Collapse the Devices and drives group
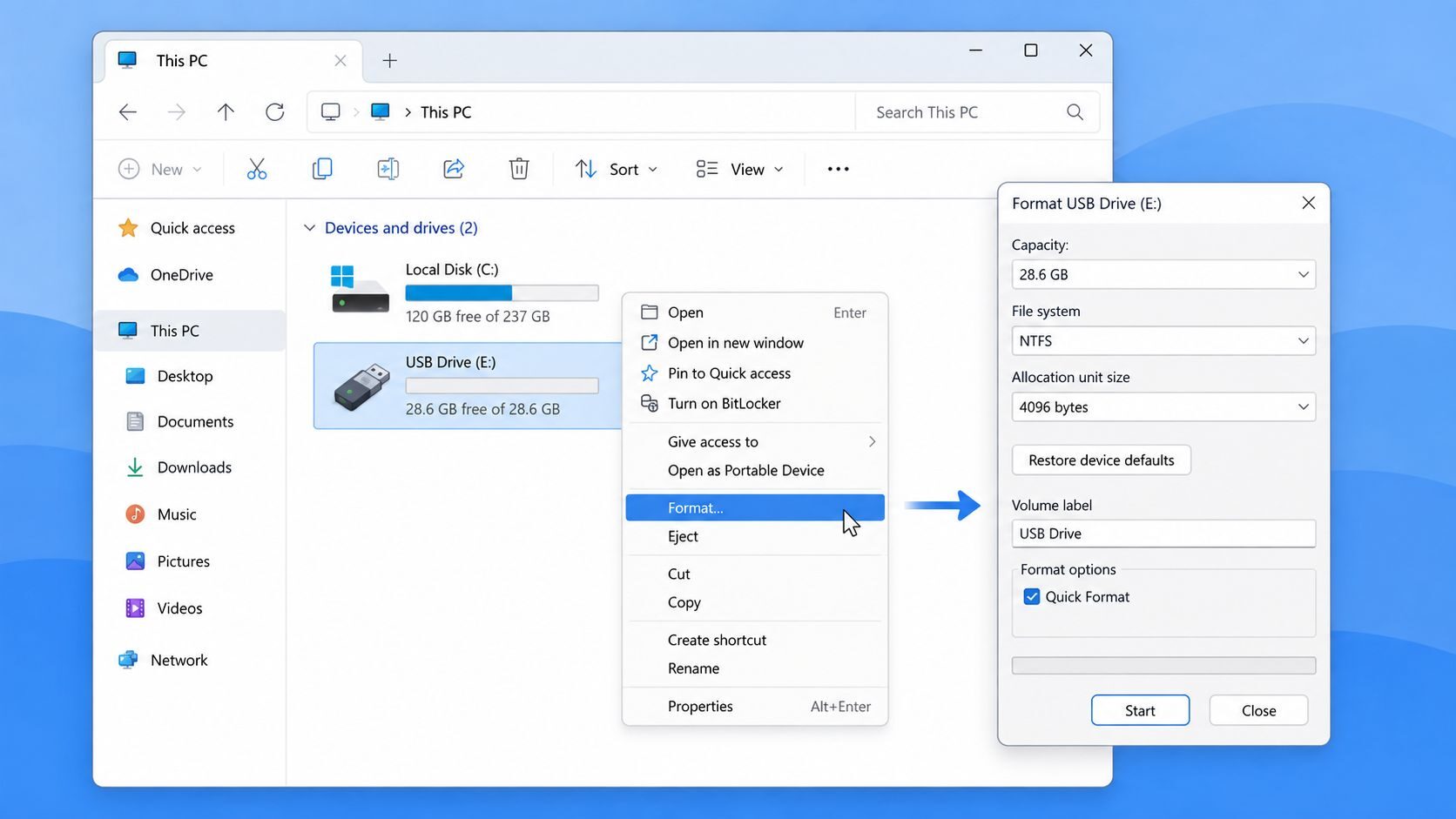1456x819 pixels. point(309,228)
